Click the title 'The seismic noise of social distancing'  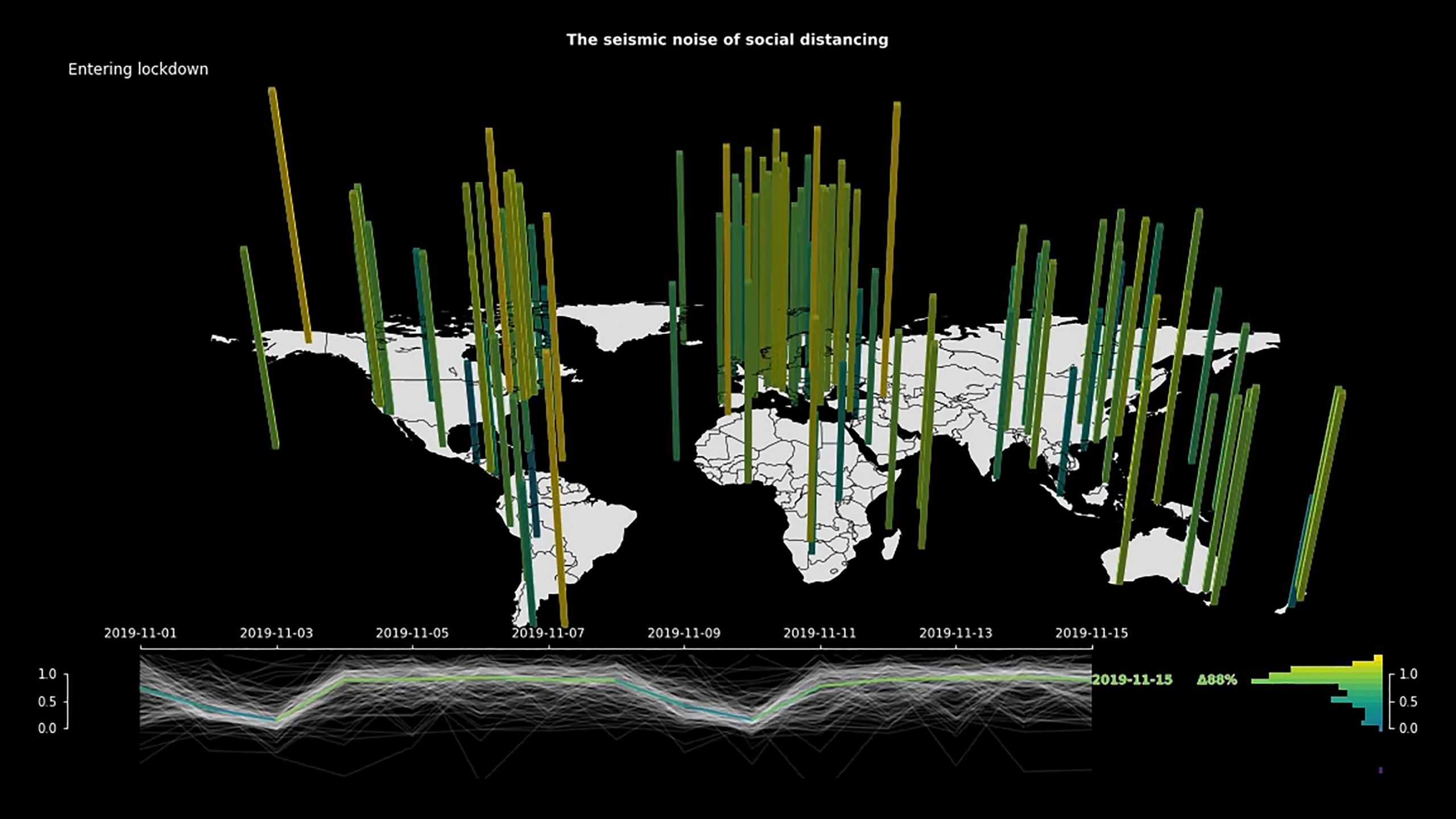click(x=727, y=40)
